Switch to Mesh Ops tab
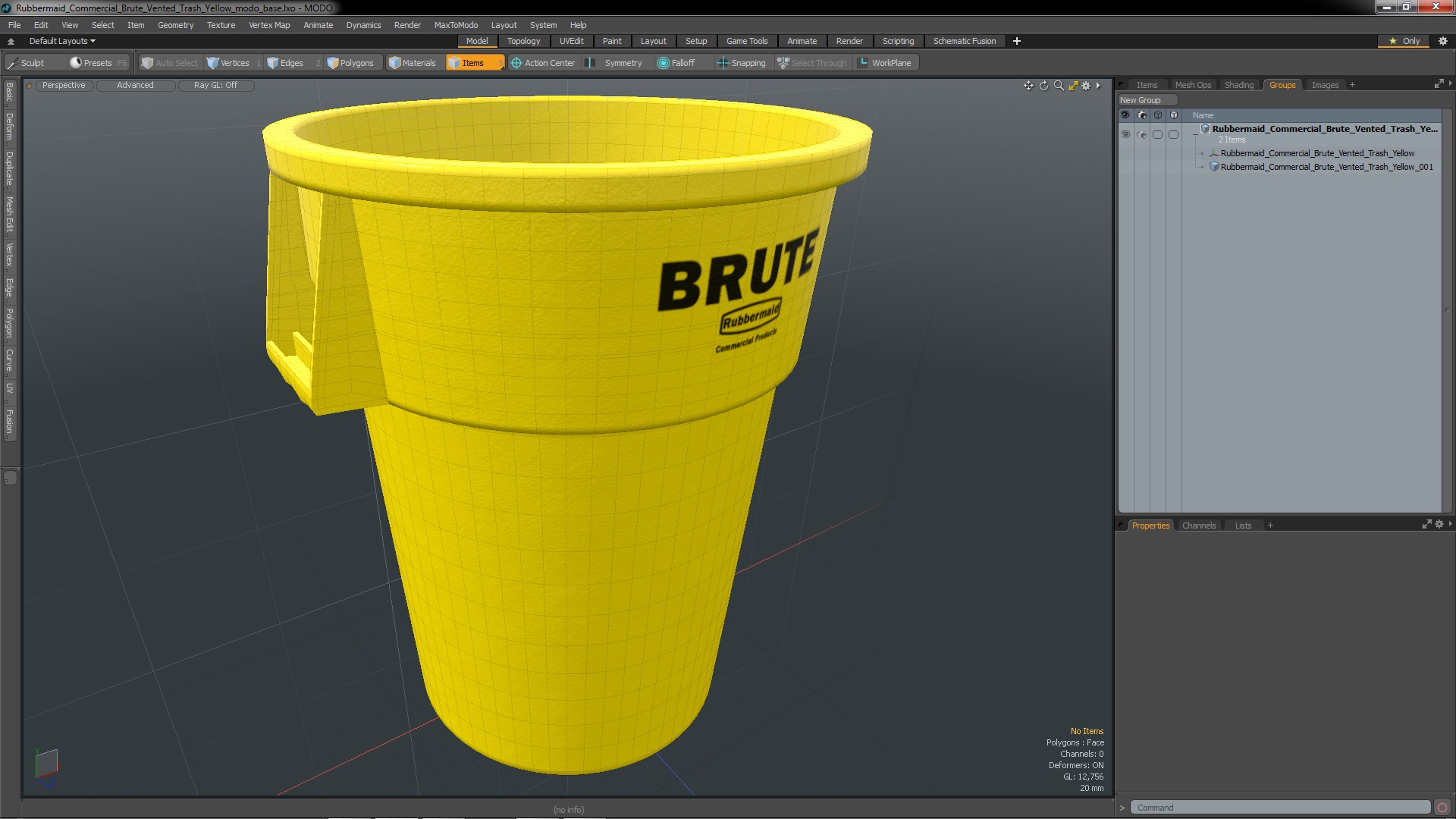 [x=1193, y=85]
